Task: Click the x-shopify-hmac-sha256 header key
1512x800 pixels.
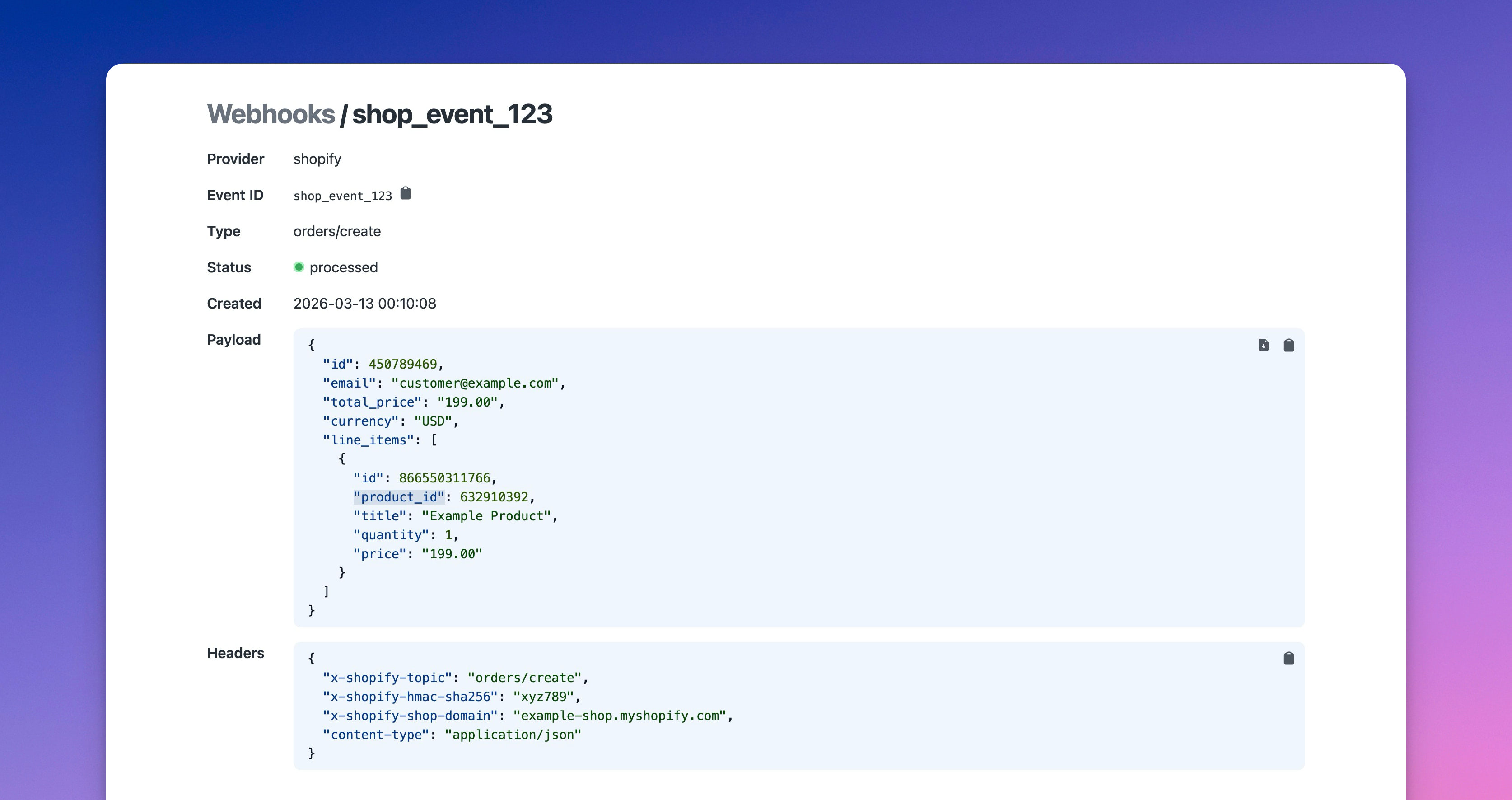Action: (x=409, y=697)
